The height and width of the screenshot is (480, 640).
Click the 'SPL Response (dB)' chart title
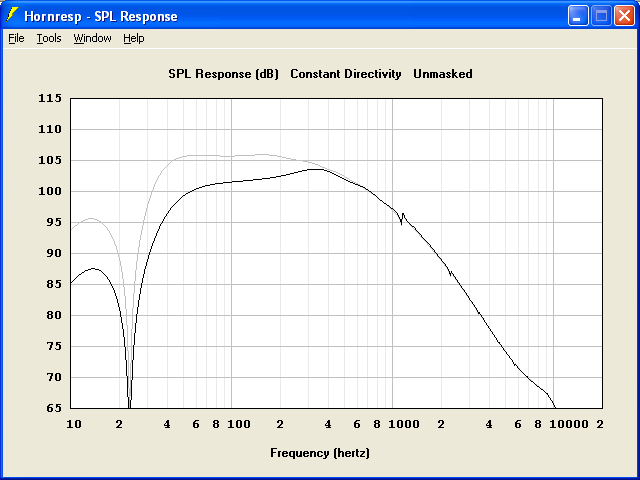223,74
